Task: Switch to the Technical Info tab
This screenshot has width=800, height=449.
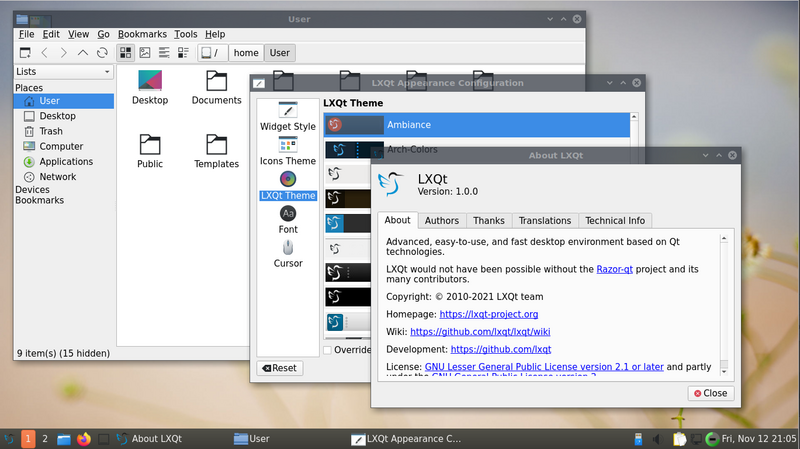Action: tap(615, 220)
